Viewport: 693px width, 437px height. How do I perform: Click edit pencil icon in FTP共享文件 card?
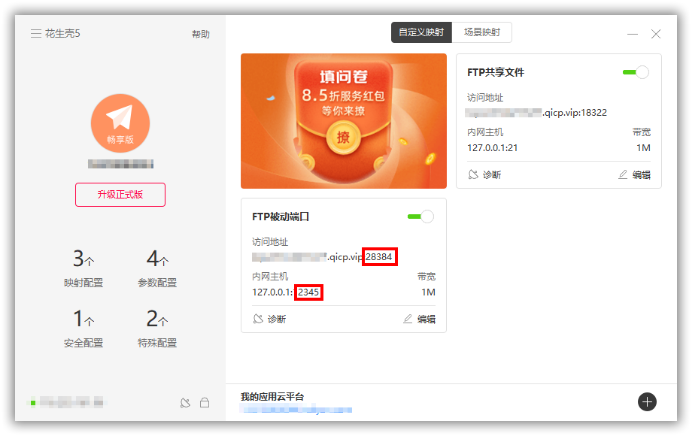point(623,174)
